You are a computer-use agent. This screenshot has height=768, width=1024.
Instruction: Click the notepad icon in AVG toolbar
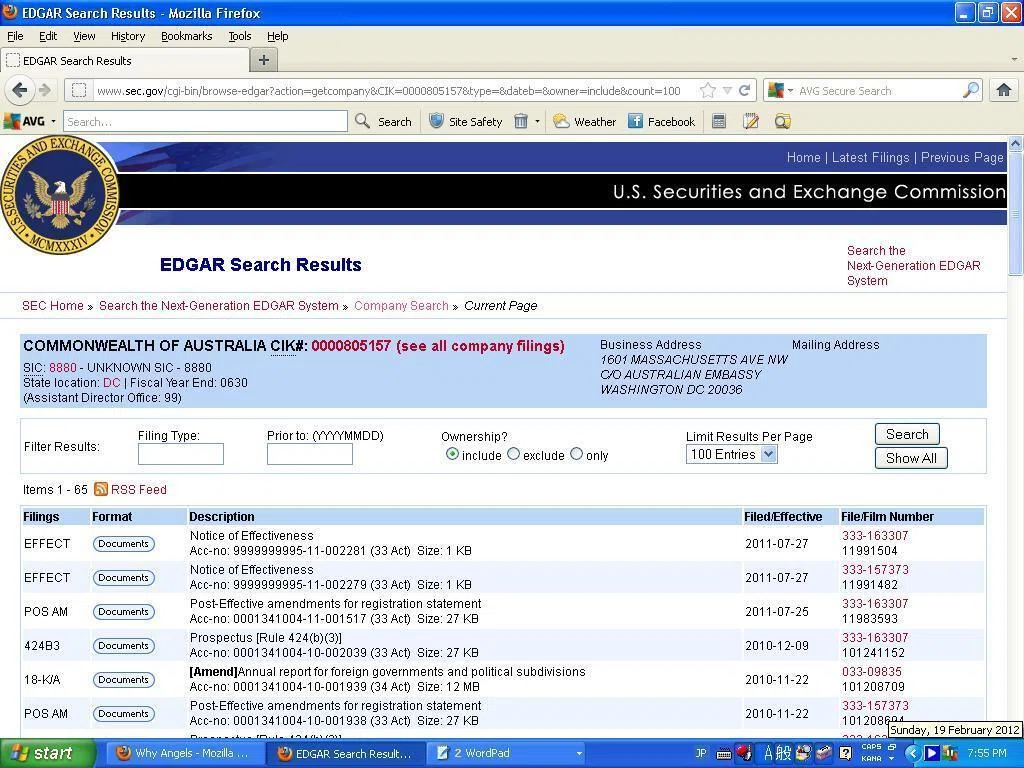(x=751, y=121)
